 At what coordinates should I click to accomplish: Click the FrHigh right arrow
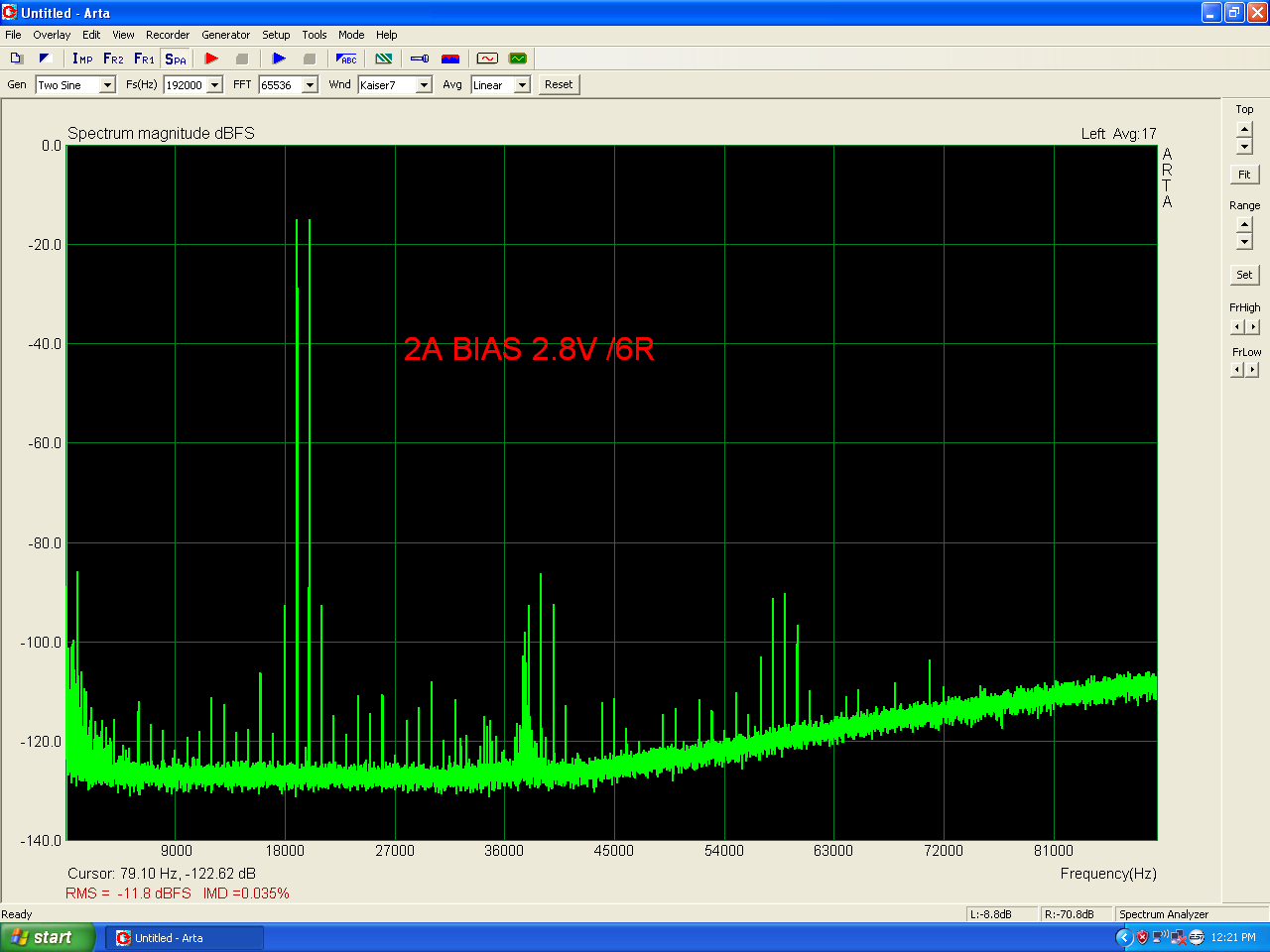pos(1253,326)
